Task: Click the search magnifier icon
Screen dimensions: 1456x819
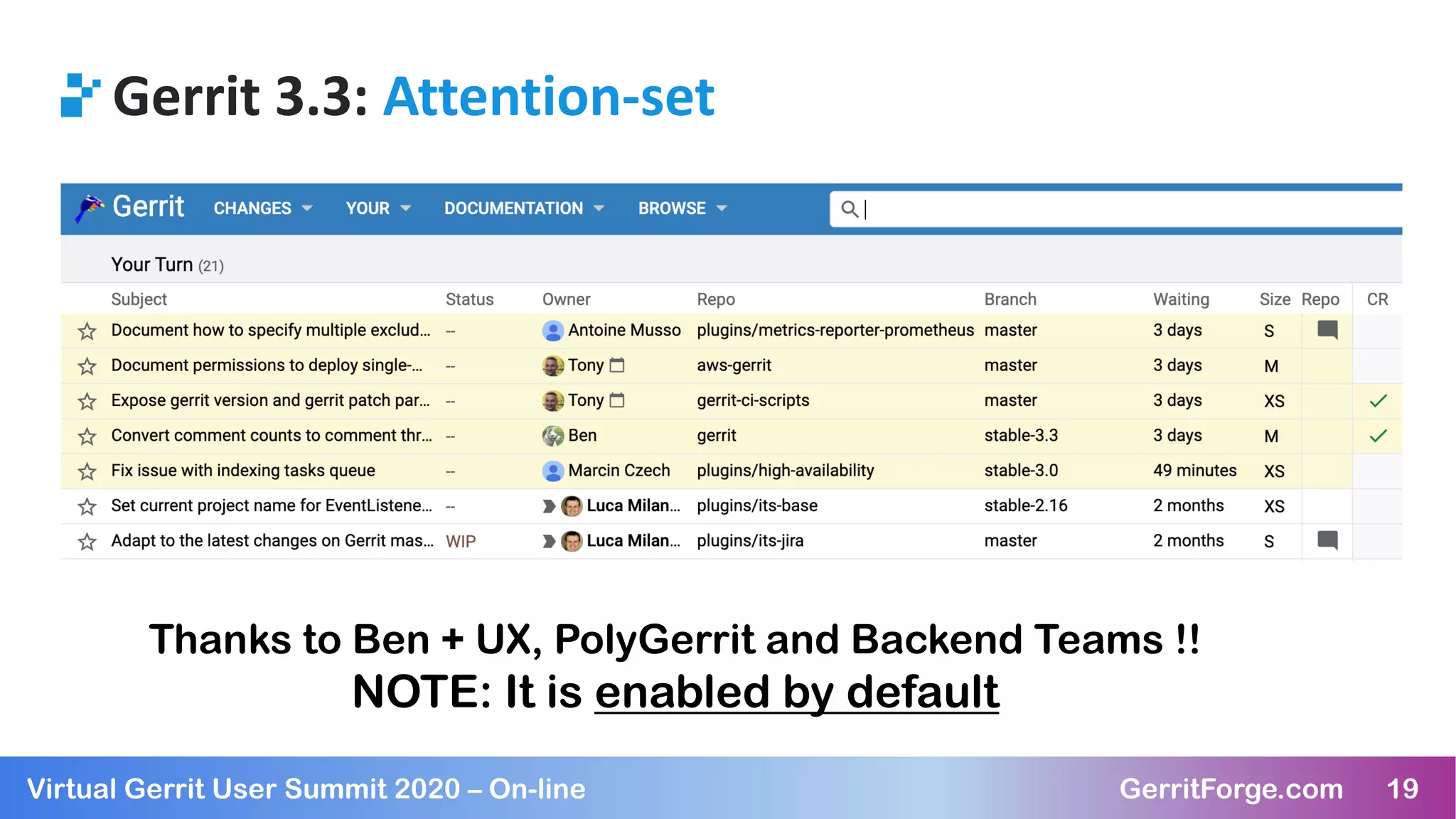Action: (x=849, y=208)
